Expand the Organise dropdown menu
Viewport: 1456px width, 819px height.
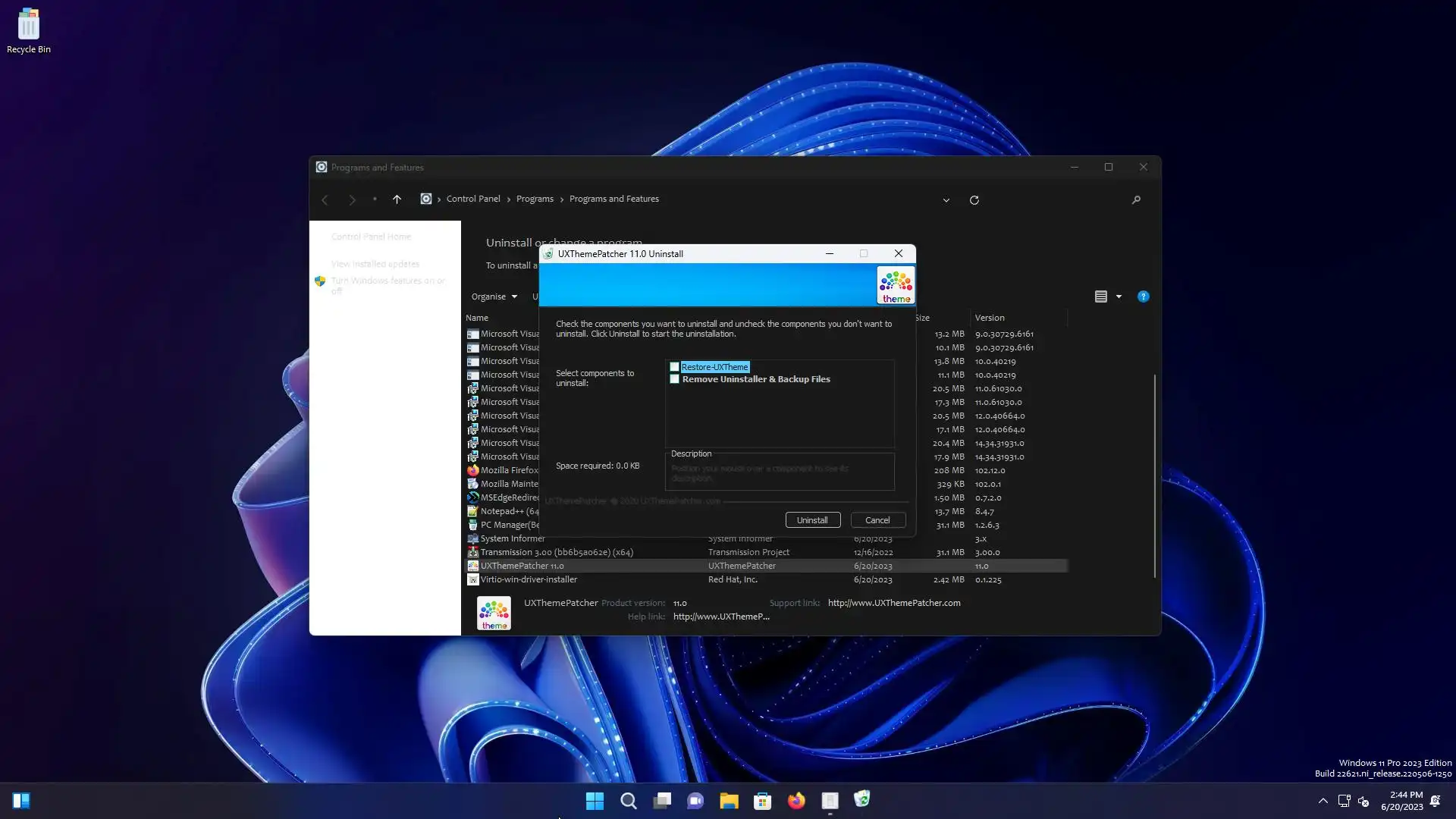pos(494,297)
